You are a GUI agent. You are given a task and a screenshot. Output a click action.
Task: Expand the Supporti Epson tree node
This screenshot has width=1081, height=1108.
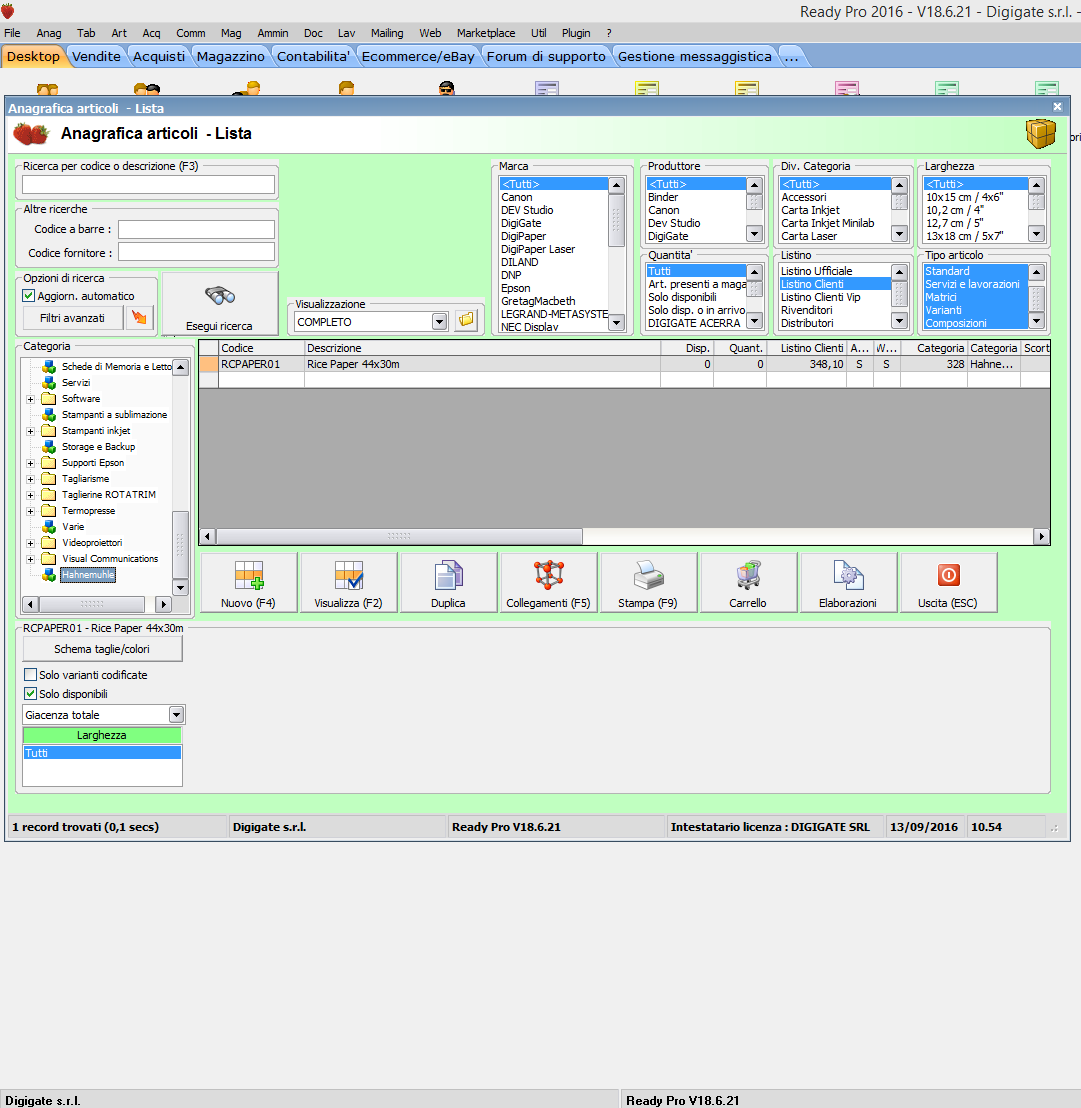pyautogui.click(x=30, y=464)
